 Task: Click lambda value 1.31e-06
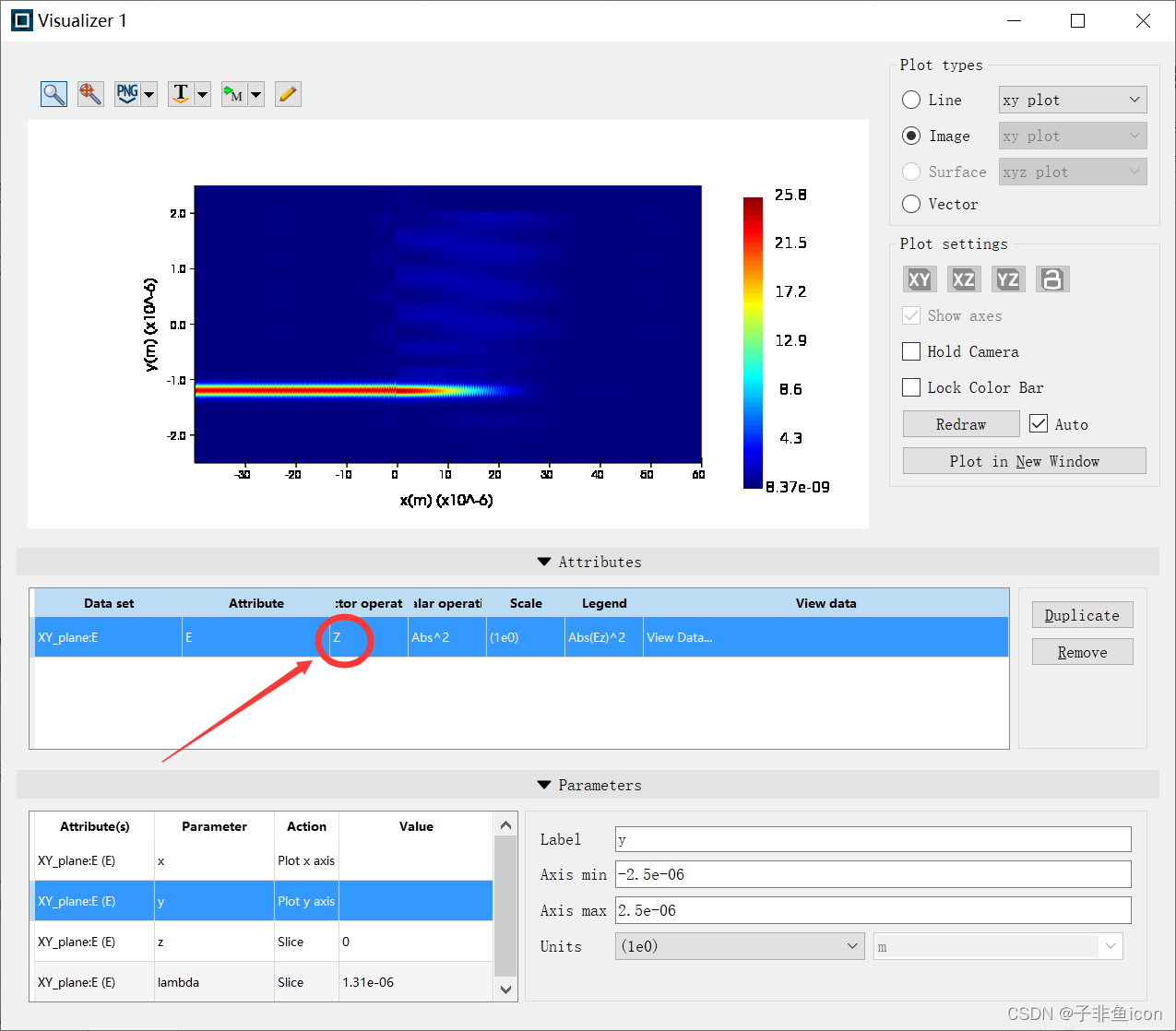tap(416, 982)
